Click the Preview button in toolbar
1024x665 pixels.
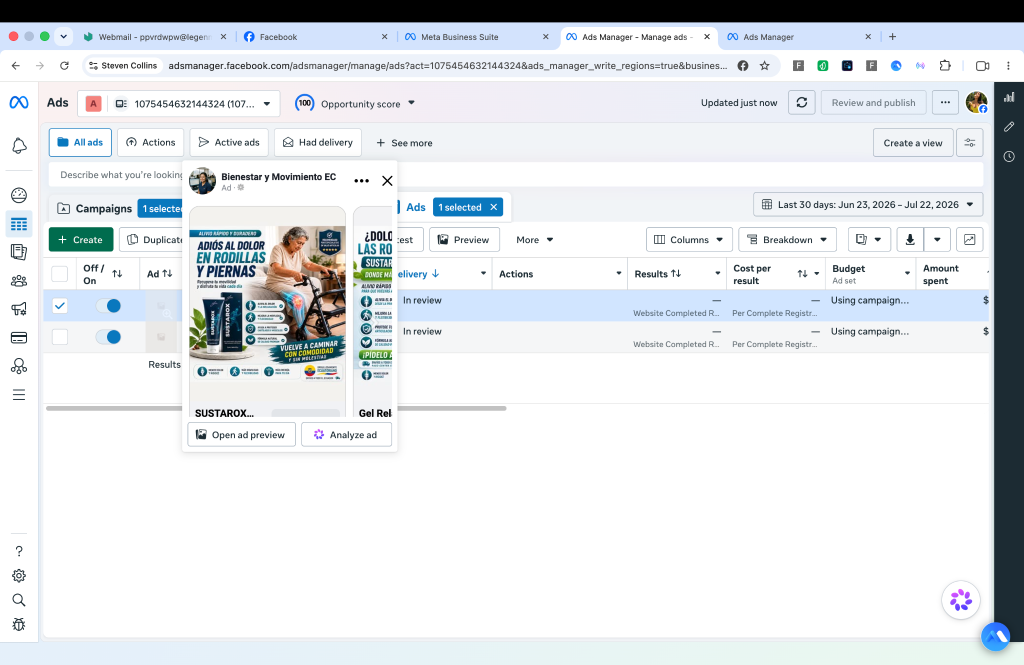[x=464, y=240]
